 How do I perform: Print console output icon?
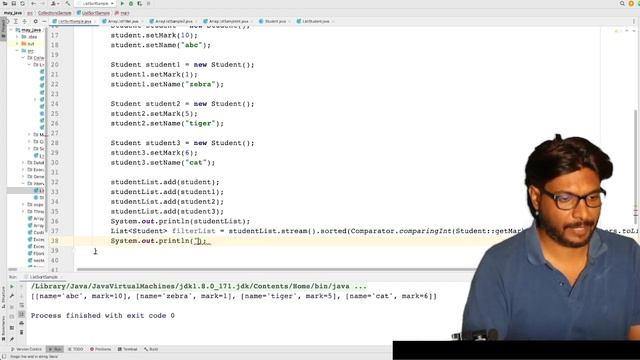click(22, 323)
